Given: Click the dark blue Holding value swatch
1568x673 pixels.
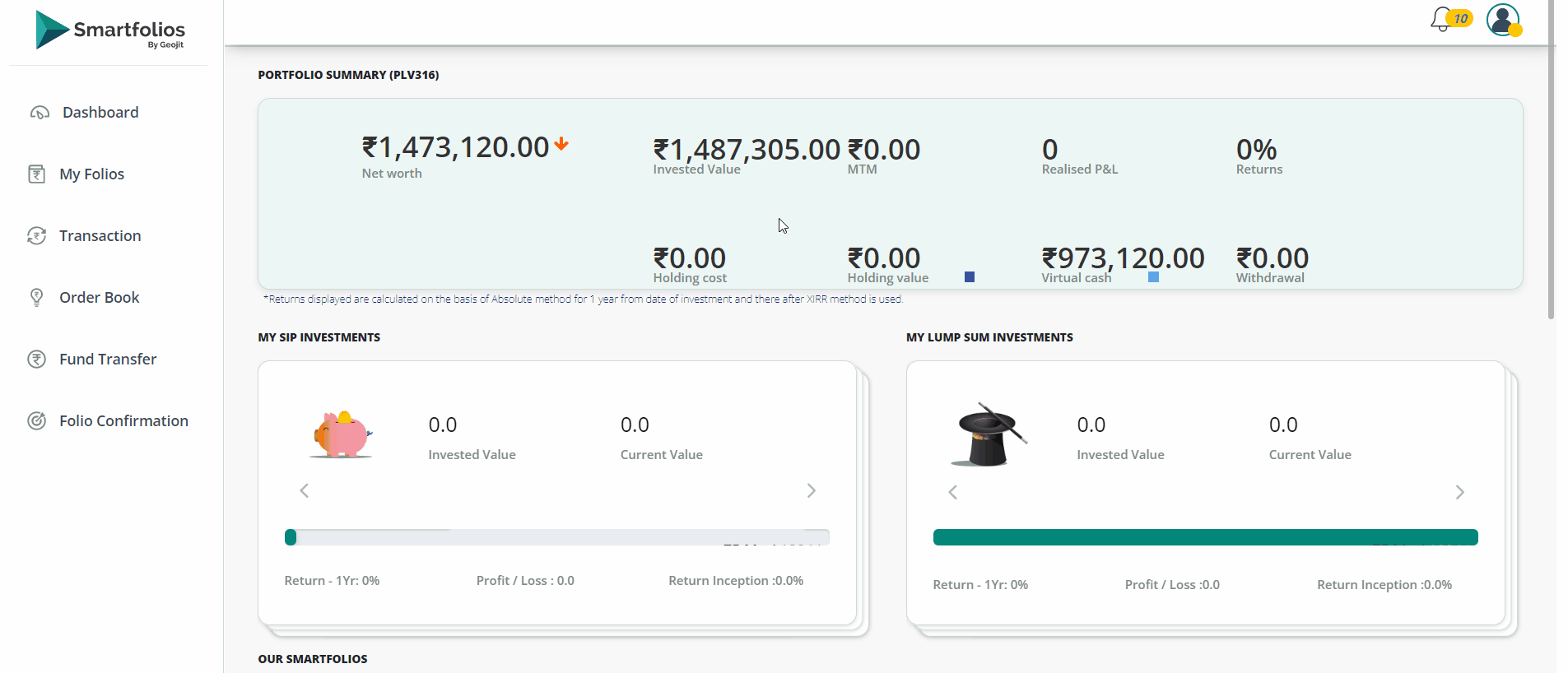Looking at the screenshot, I should click(x=970, y=277).
